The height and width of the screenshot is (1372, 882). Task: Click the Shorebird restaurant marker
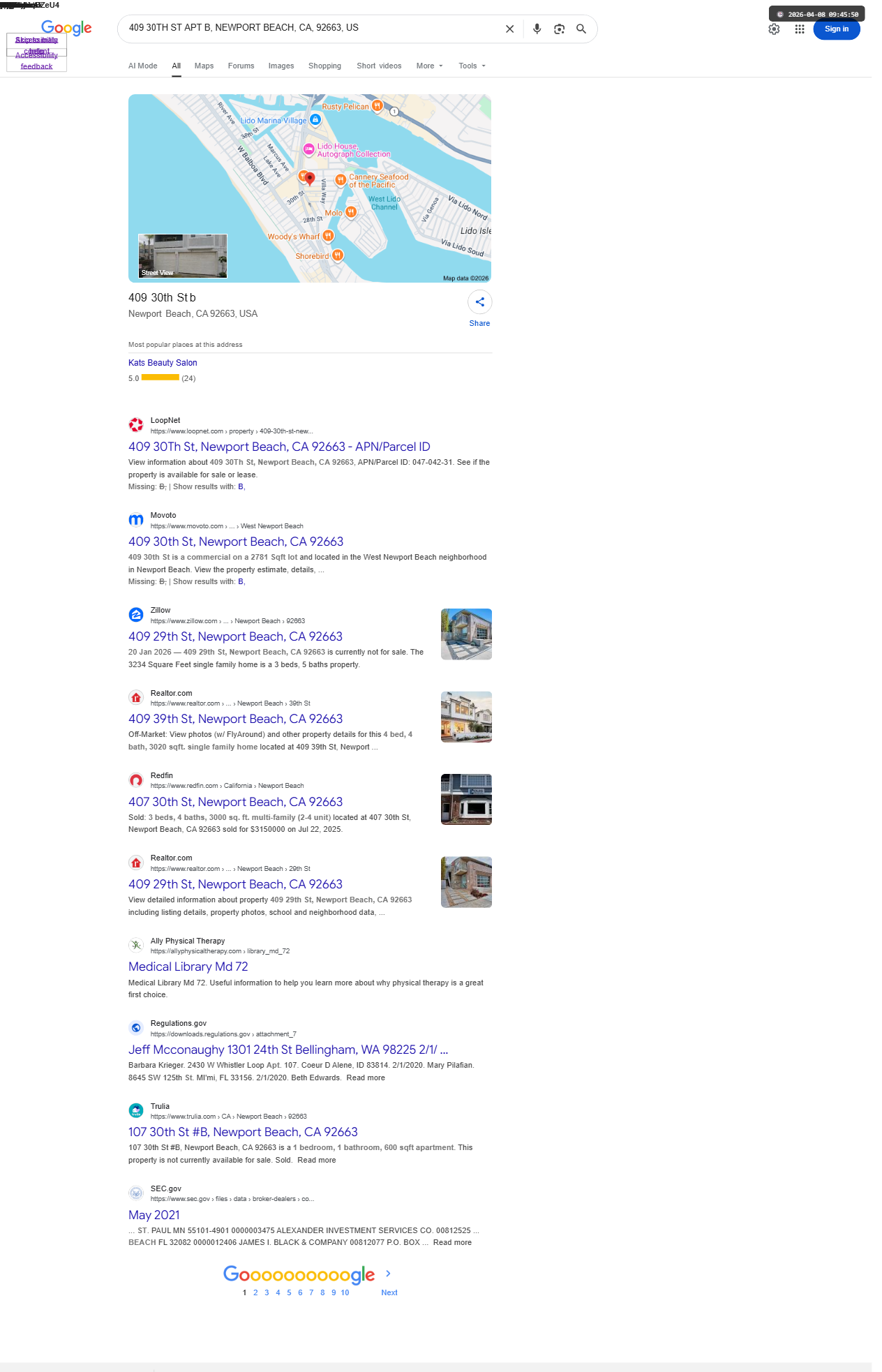pyautogui.click(x=337, y=255)
